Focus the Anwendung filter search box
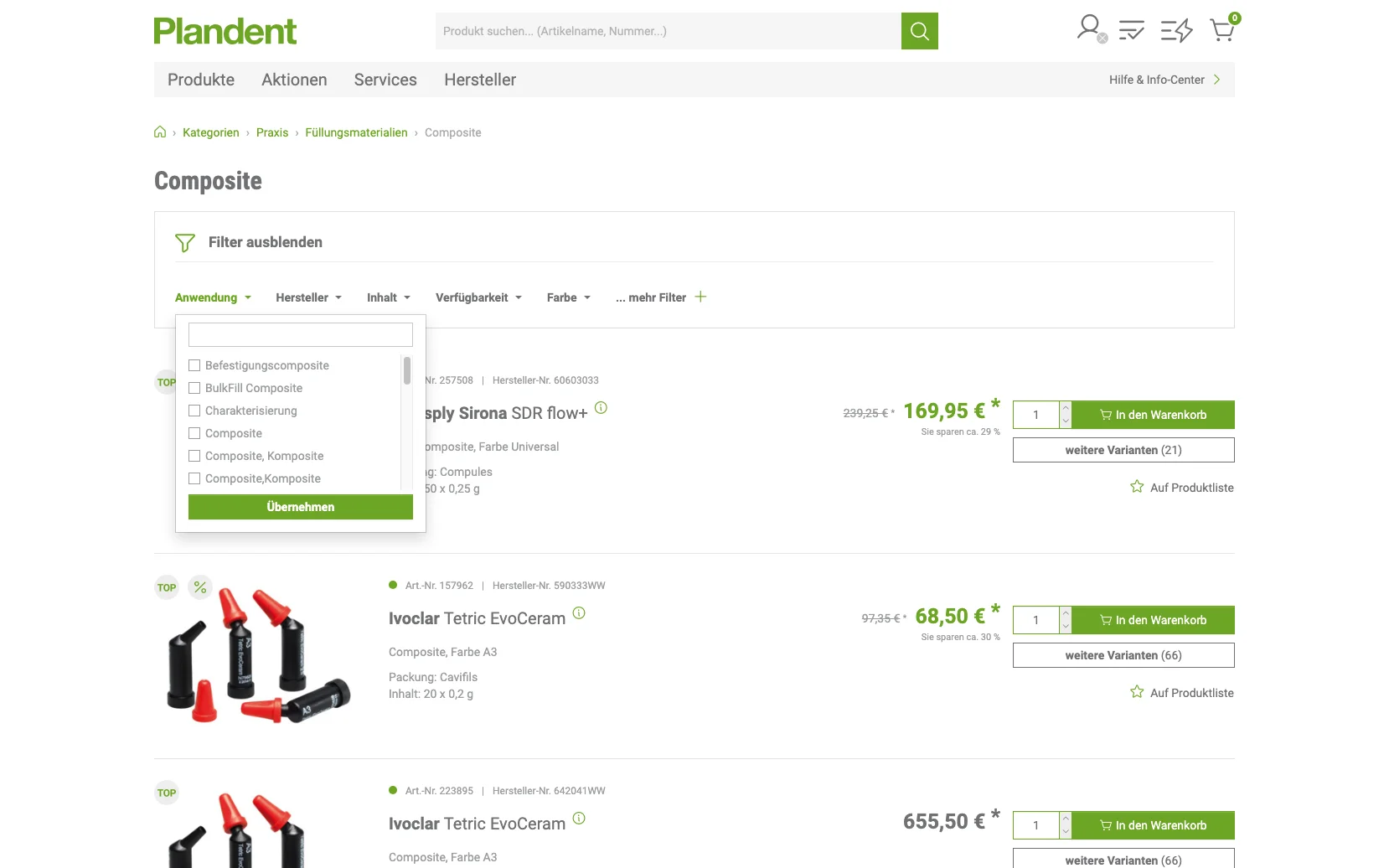Viewport: 1389px width, 868px height. click(301, 334)
